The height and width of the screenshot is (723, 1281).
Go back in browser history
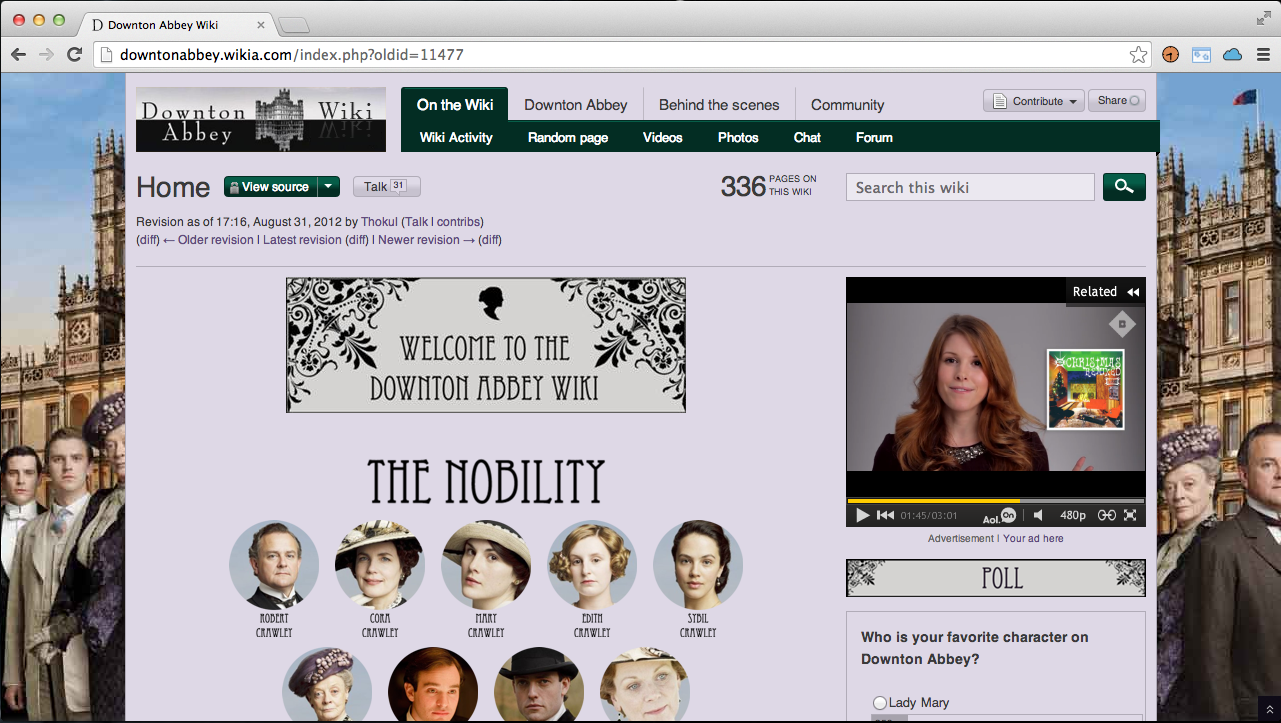tap(18, 55)
